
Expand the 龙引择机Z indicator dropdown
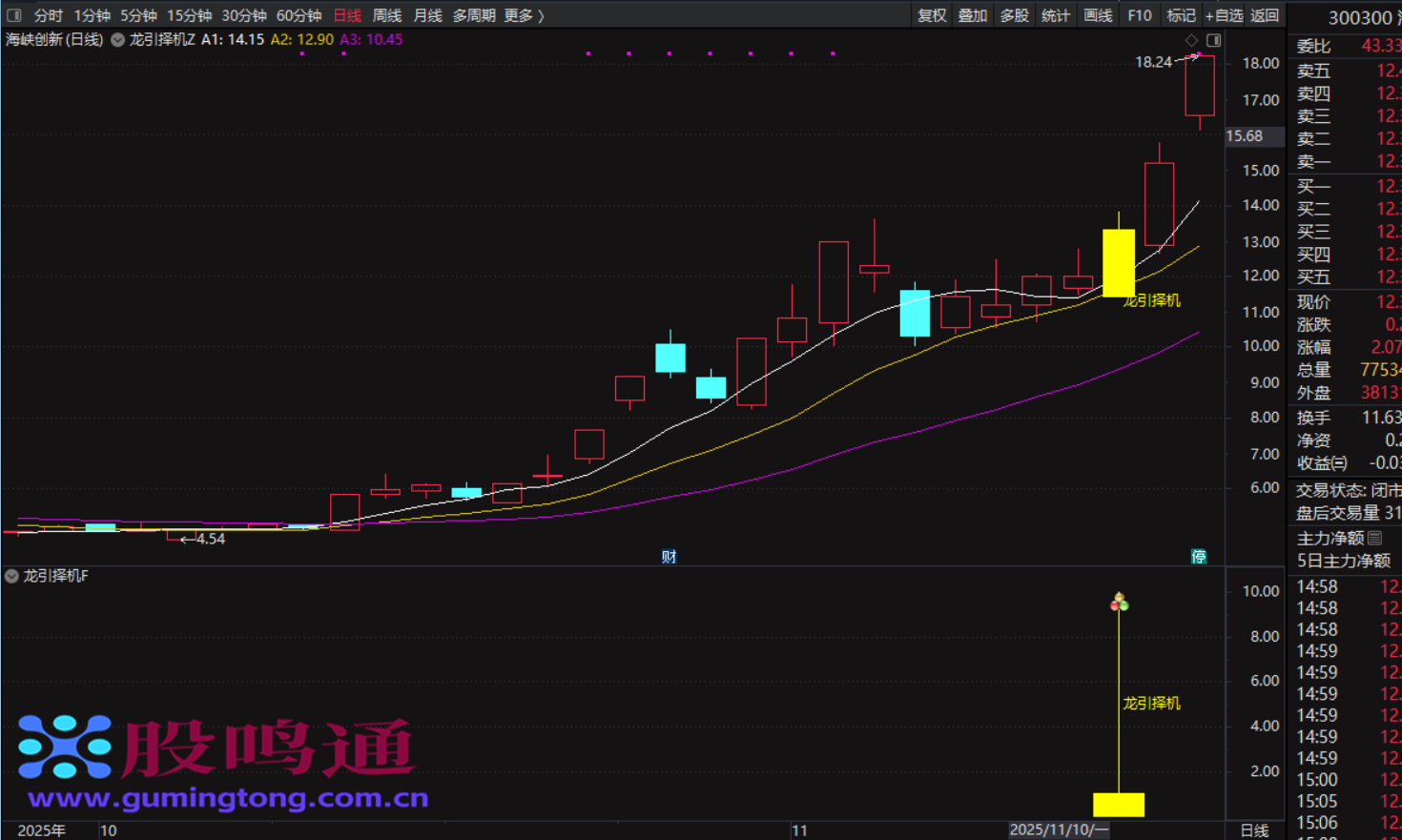118,40
